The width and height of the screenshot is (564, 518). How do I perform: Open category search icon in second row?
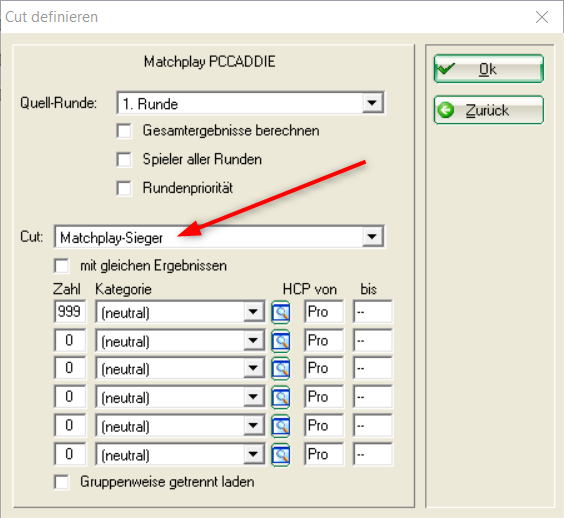point(281,340)
